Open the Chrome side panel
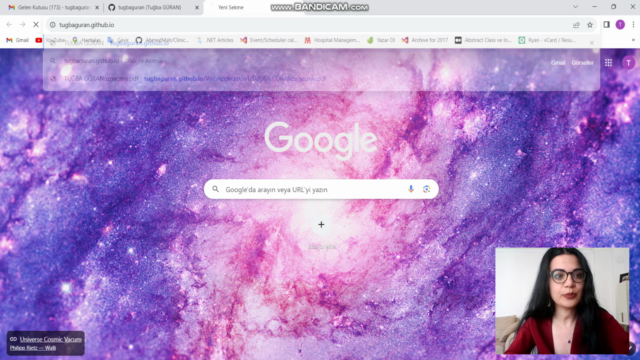 [607, 25]
